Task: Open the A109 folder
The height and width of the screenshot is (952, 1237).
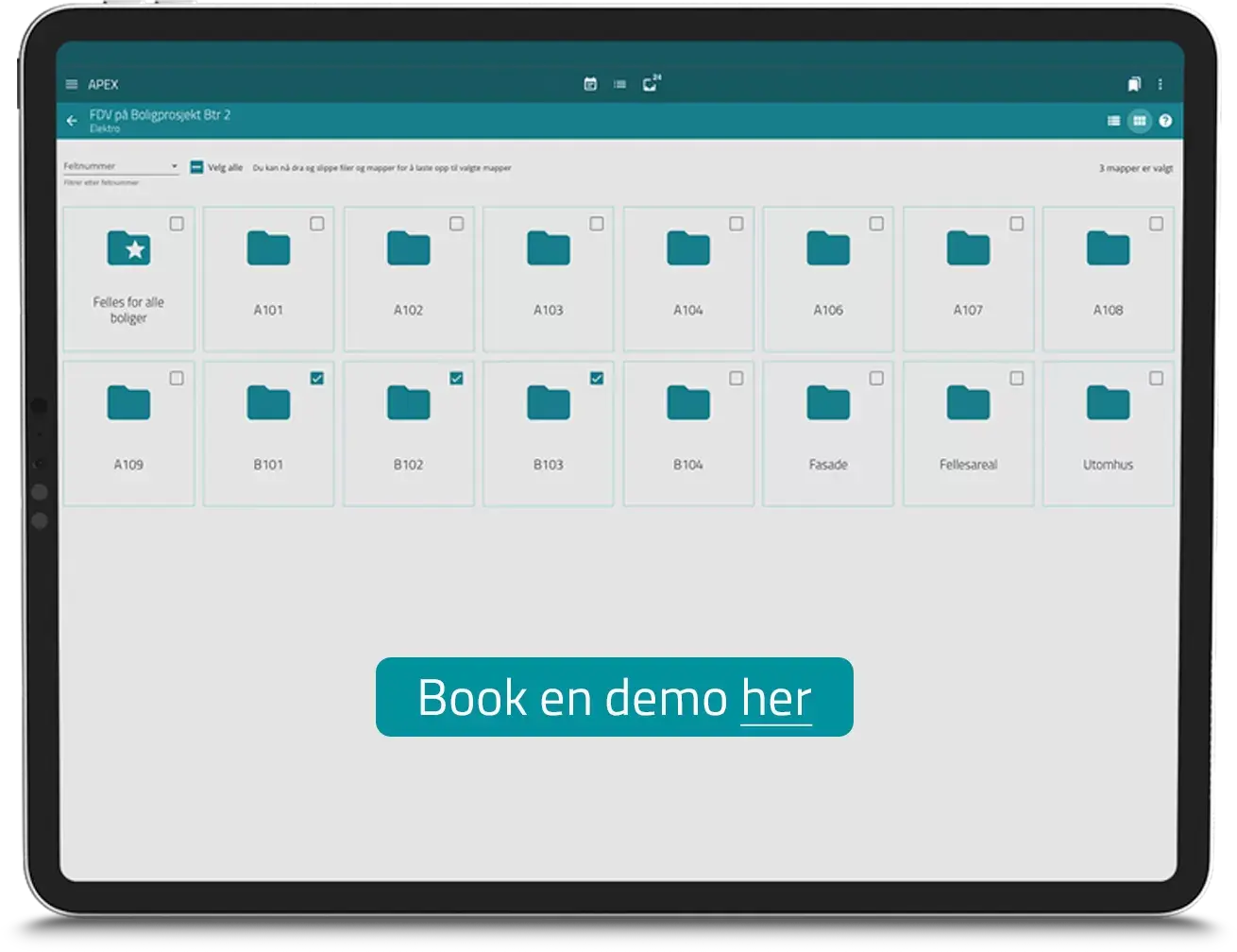Action: [128, 433]
